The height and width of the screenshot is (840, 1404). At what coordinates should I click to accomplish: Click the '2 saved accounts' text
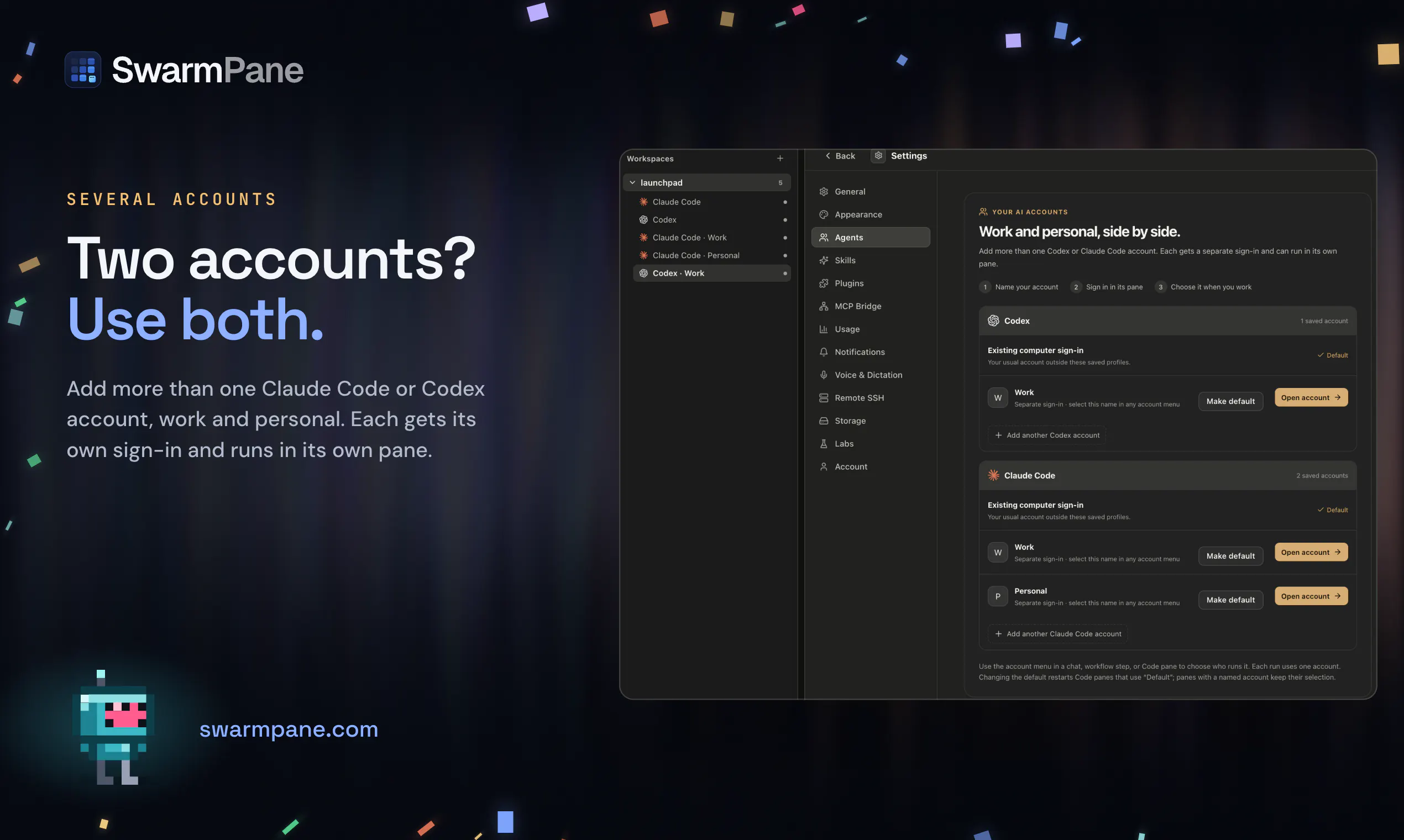coord(1322,475)
